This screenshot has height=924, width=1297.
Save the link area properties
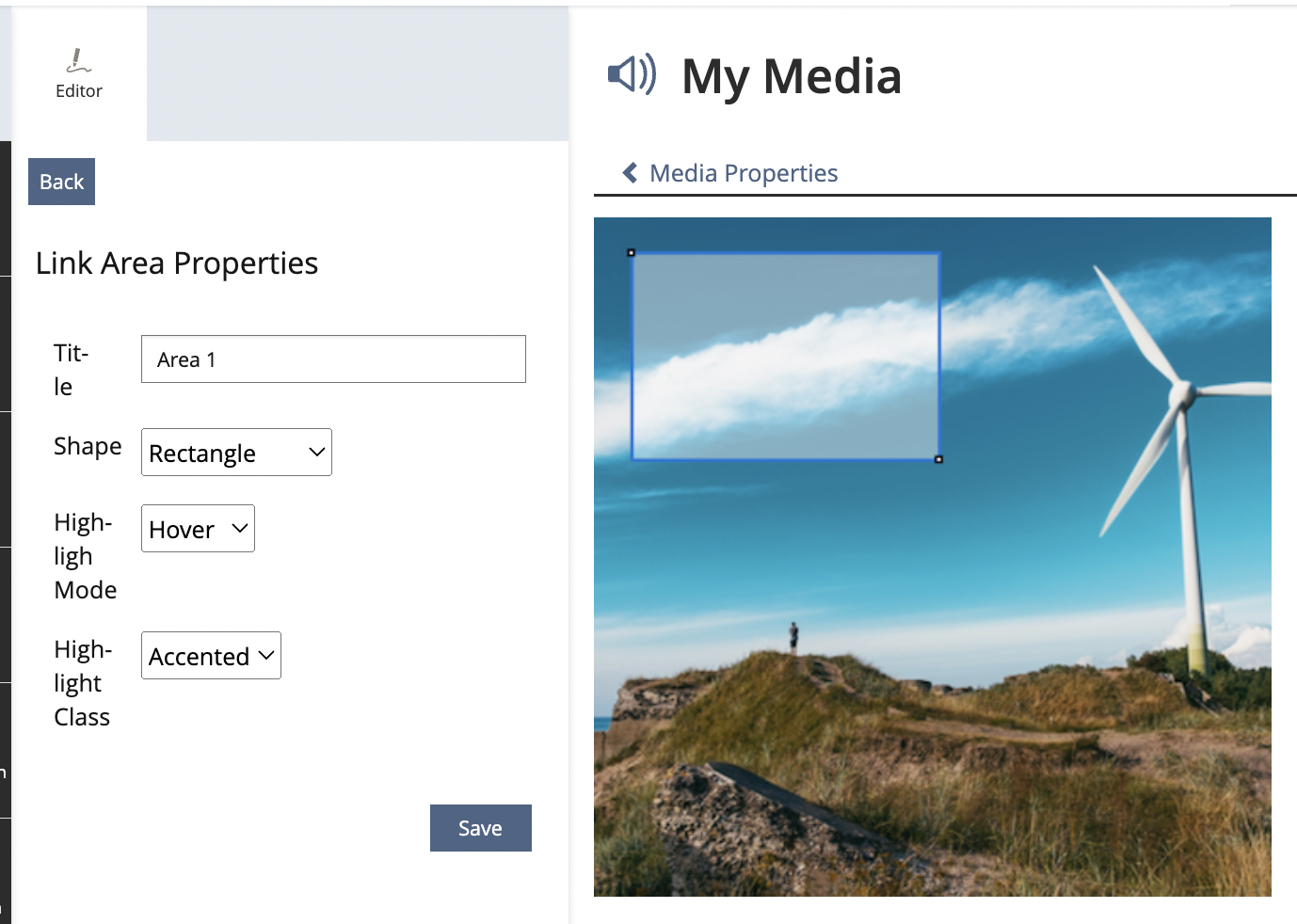(x=480, y=828)
